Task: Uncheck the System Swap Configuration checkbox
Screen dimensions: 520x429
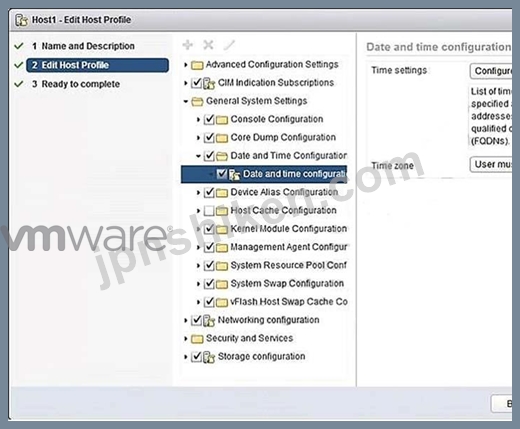Action: (209, 284)
